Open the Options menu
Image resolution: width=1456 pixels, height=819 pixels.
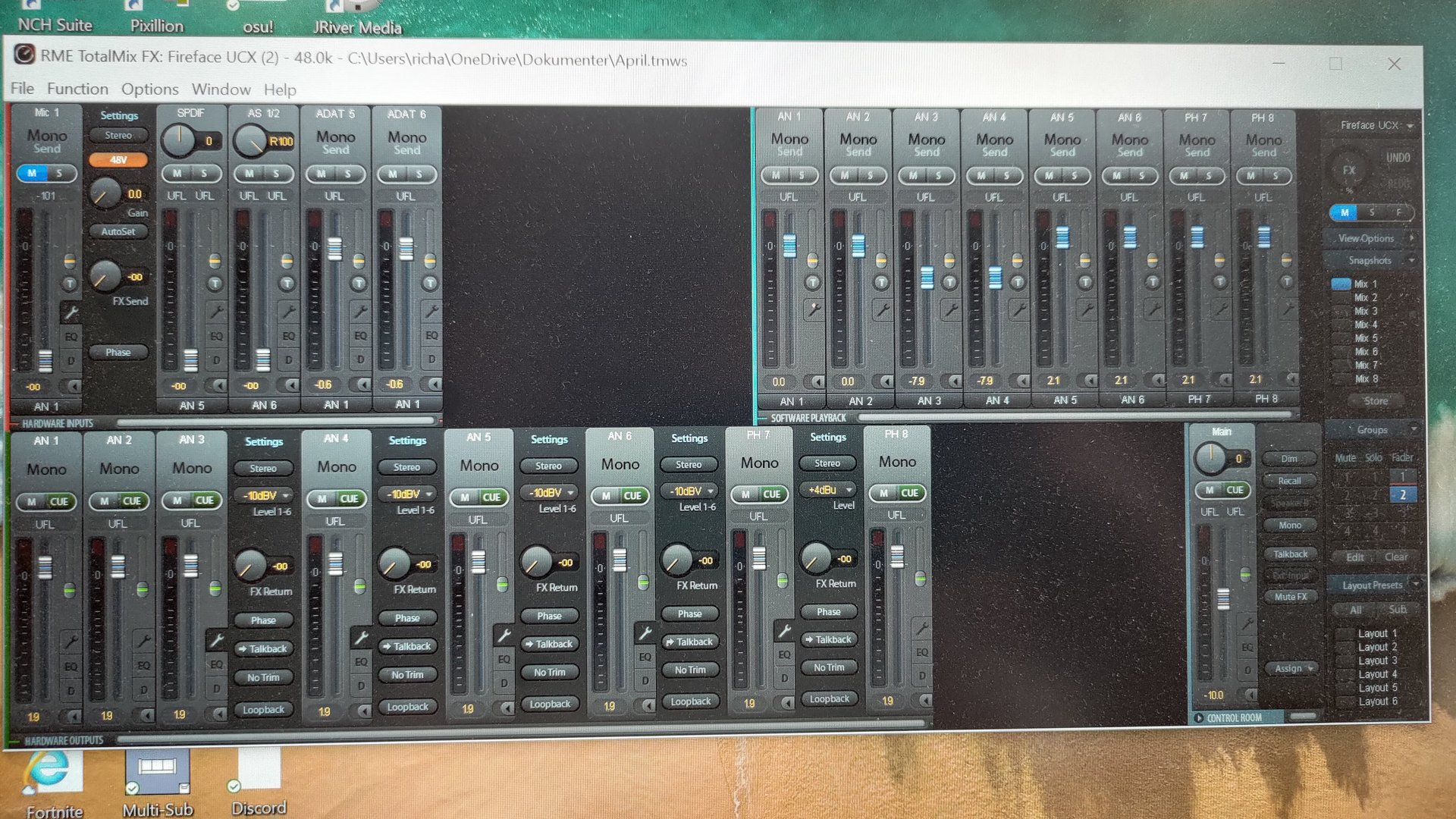149,89
